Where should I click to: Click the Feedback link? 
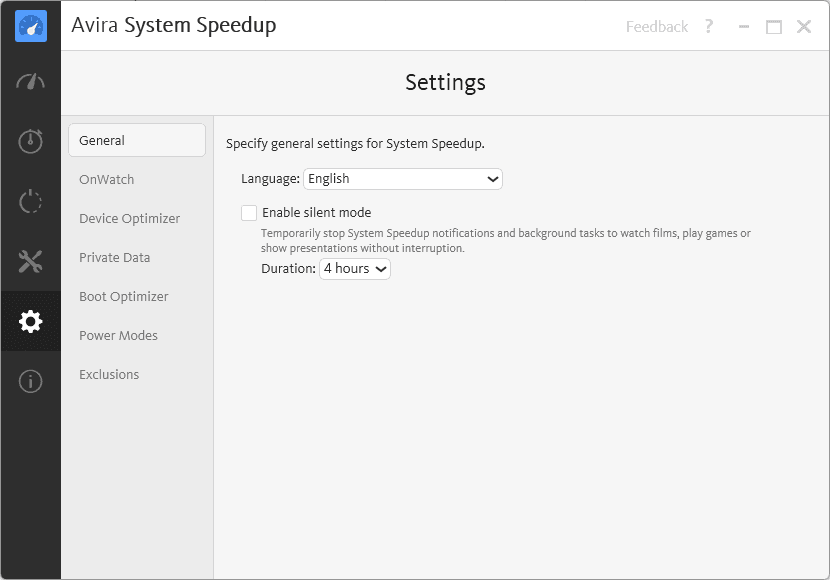657,27
